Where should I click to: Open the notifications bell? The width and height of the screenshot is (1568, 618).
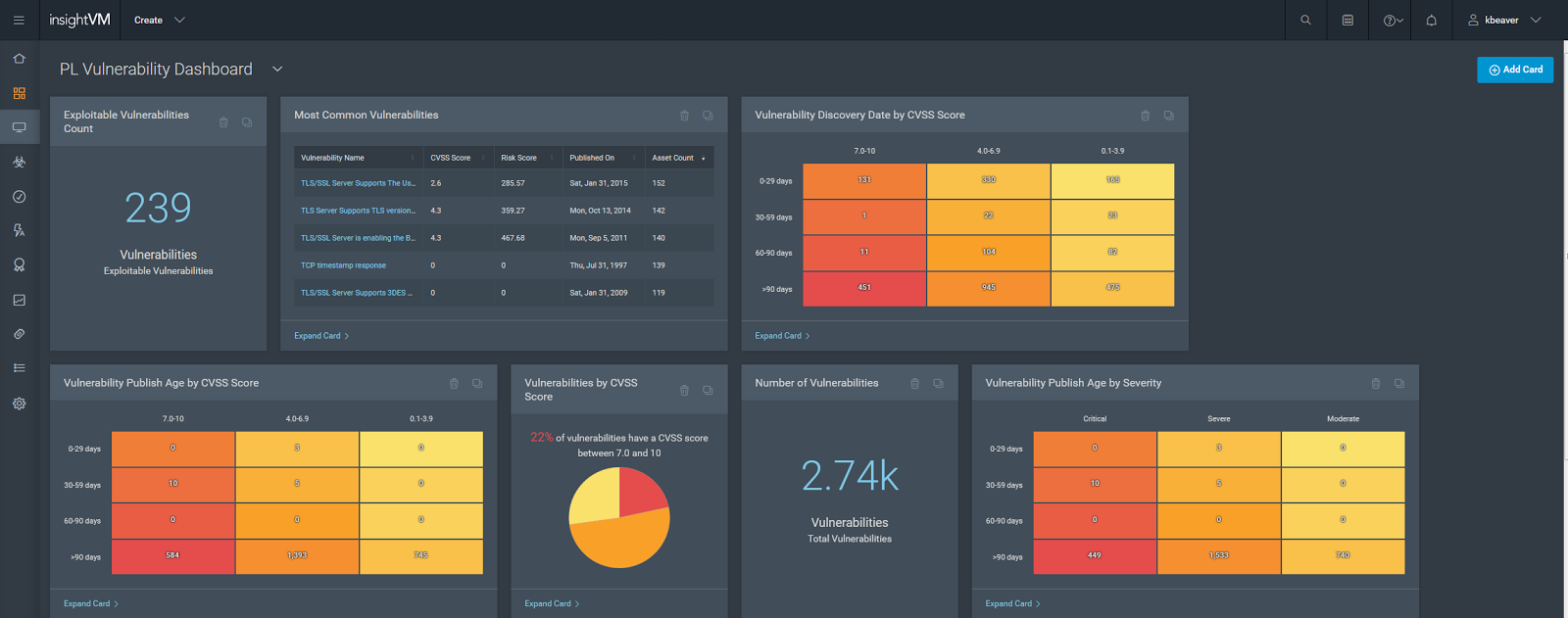click(x=1431, y=20)
